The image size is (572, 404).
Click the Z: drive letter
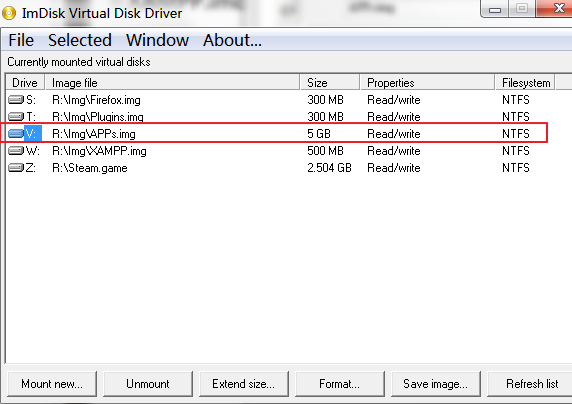pos(31,168)
